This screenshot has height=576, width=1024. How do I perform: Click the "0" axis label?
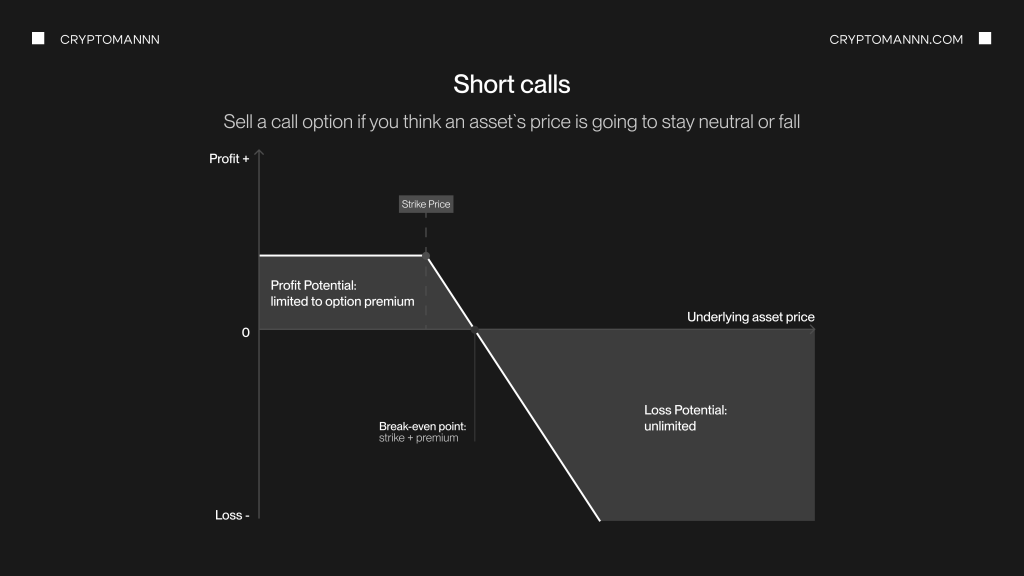pos(246,332)
